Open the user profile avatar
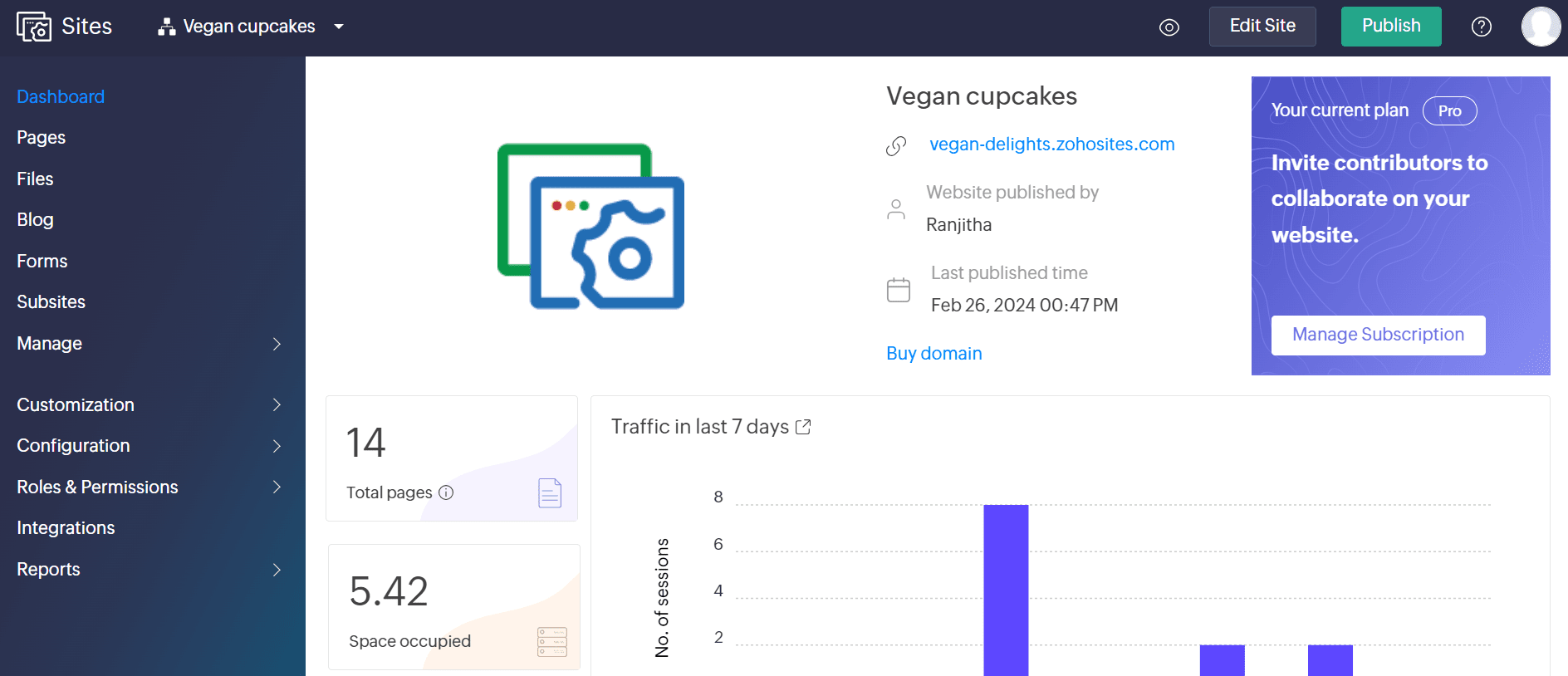 coord(1541,27)
